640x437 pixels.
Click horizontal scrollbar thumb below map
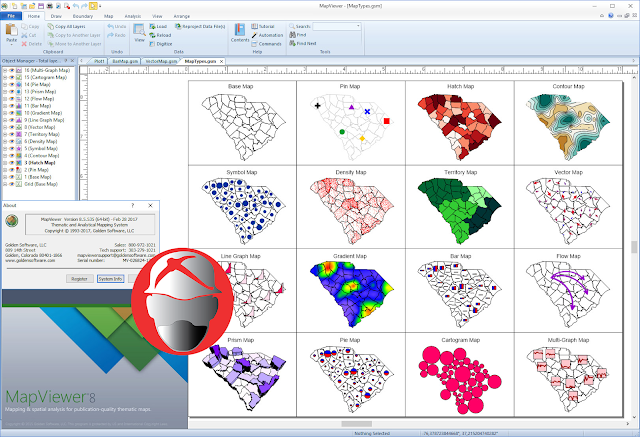click(x=356, y=424)
